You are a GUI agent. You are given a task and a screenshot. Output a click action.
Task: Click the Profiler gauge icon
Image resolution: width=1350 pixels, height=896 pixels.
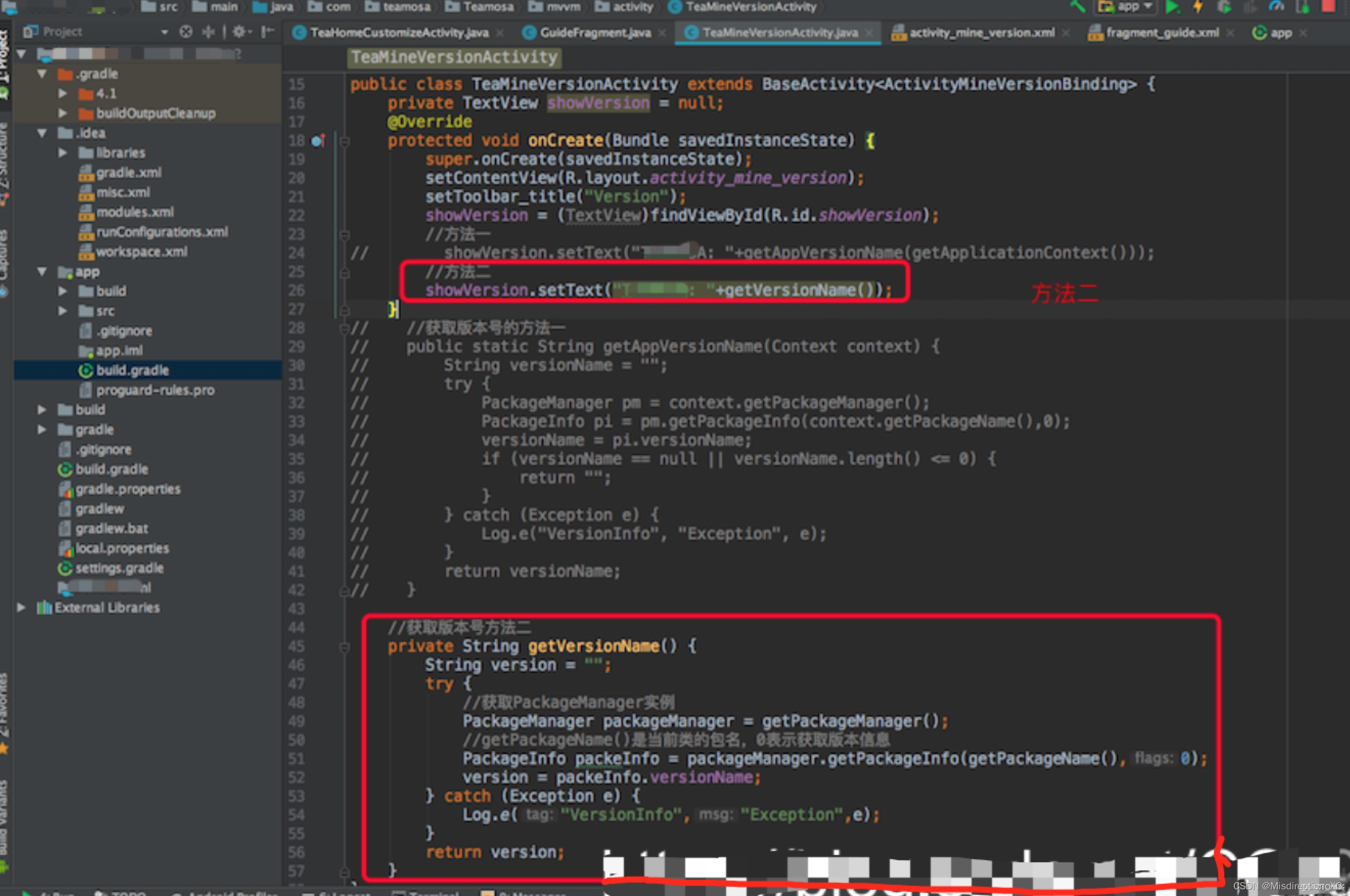(1276, 7)
